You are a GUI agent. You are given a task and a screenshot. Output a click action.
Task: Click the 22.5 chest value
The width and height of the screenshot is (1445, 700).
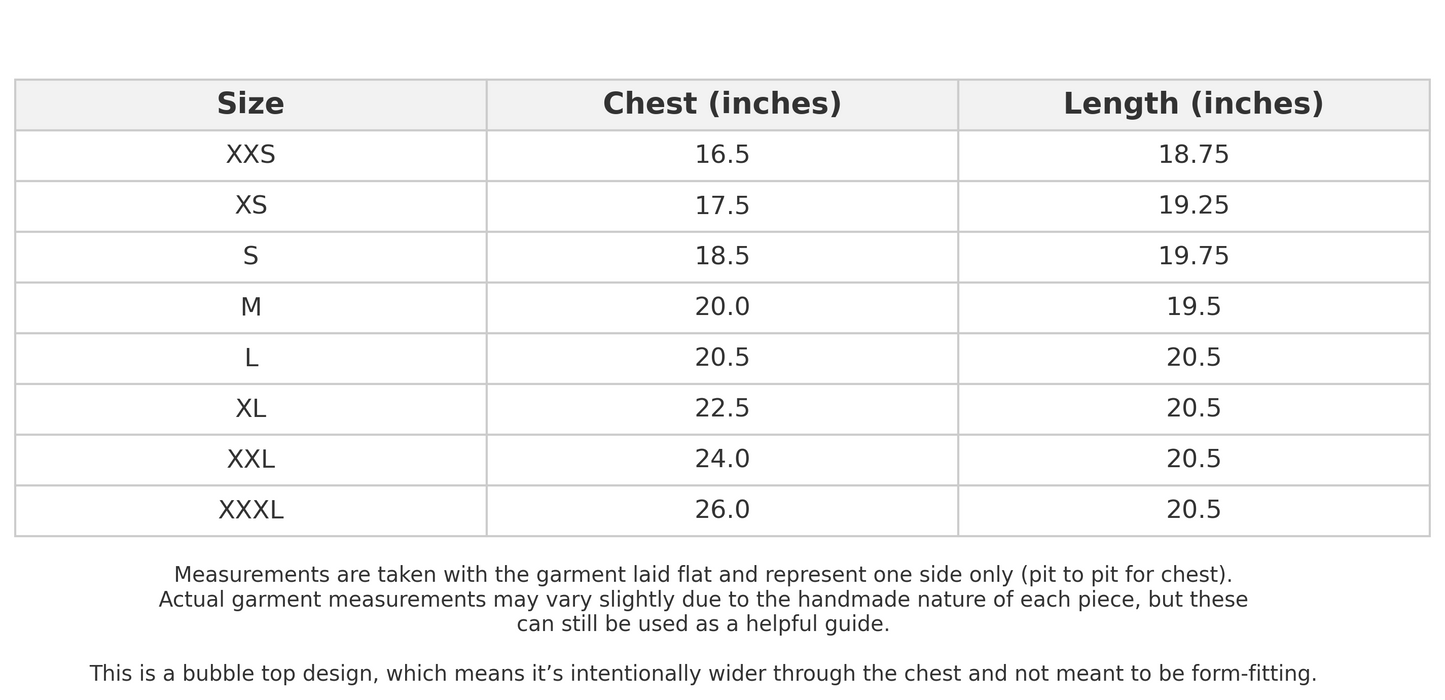pos(722,409)
